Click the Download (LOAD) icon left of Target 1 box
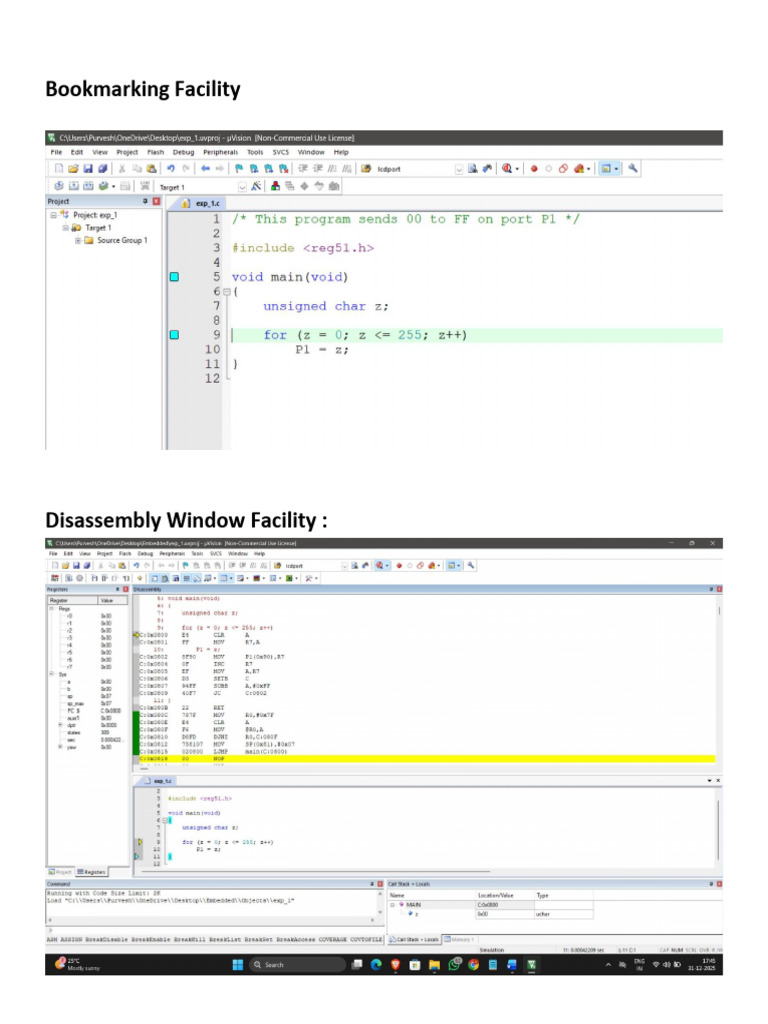 (145, 186)
